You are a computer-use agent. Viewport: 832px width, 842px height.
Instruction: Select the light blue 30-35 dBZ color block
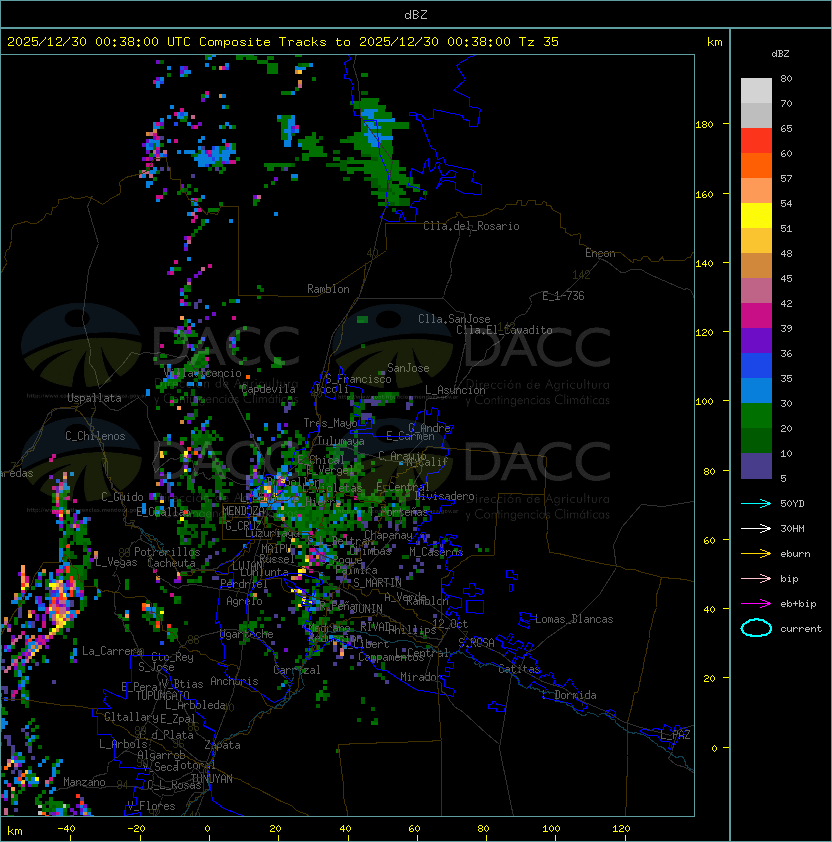click(756, 390)
